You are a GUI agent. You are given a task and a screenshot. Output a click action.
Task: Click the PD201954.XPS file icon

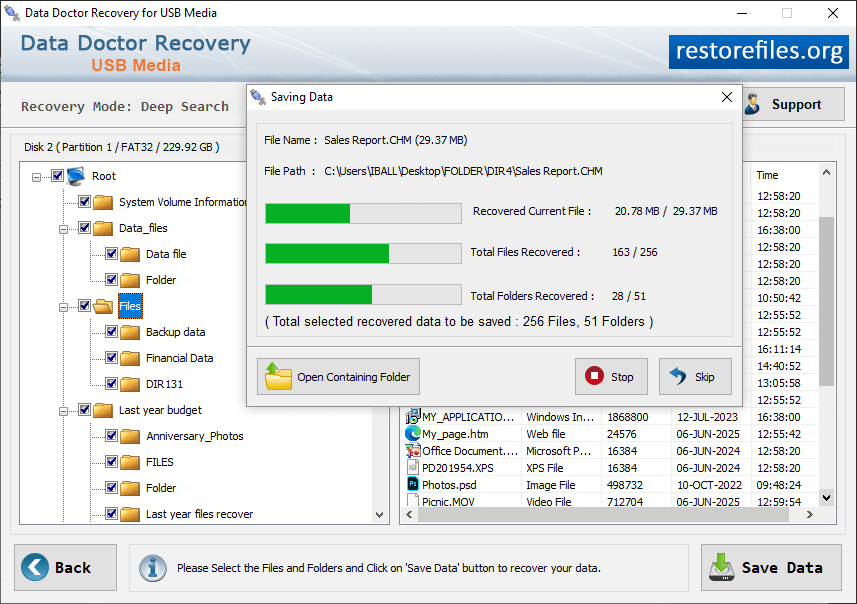[x=413, y=467]
